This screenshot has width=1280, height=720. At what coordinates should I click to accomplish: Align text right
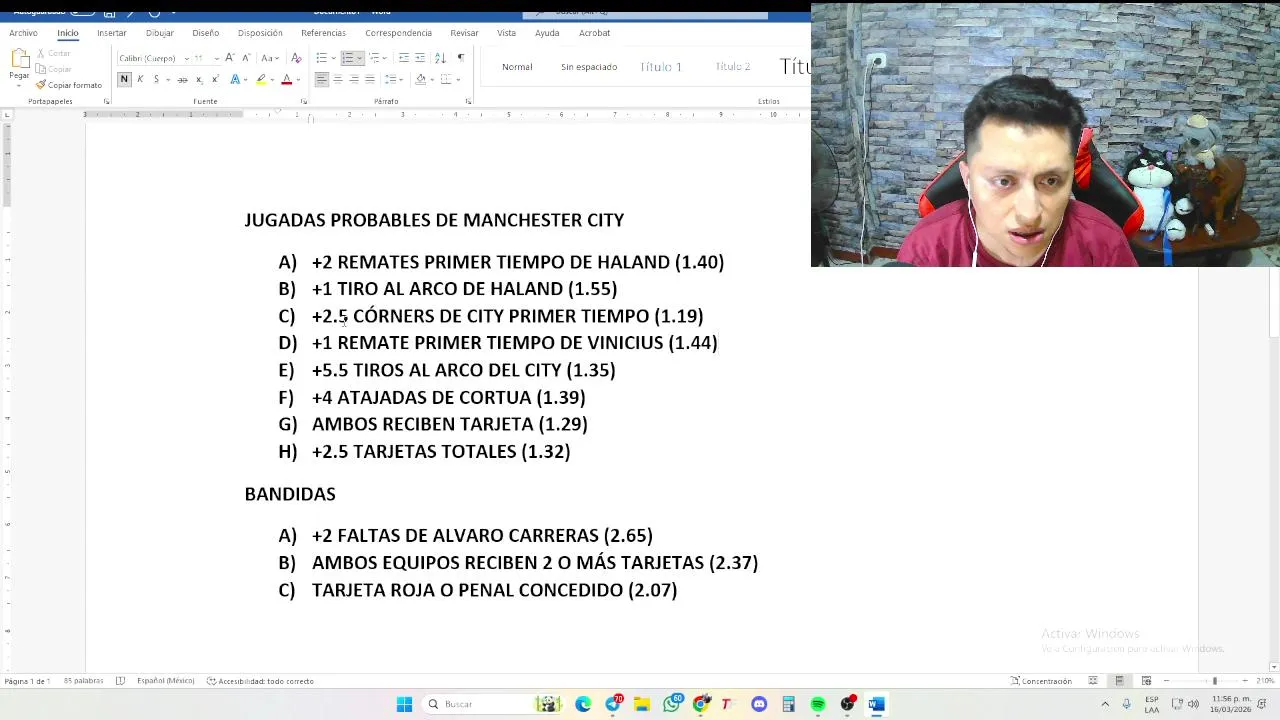pos(354,79)
